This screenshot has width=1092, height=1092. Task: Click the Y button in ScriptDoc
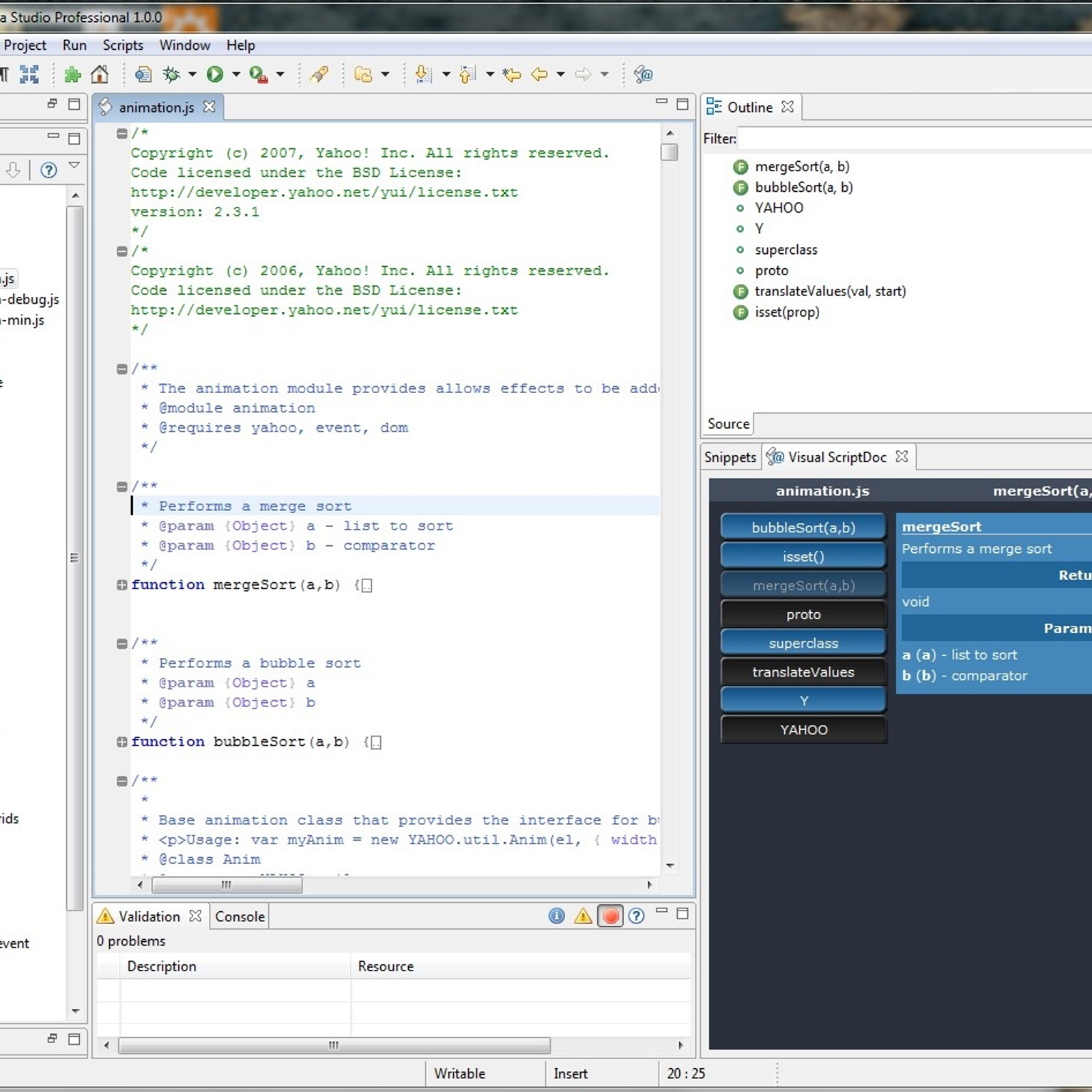click(x=803, y=700)
